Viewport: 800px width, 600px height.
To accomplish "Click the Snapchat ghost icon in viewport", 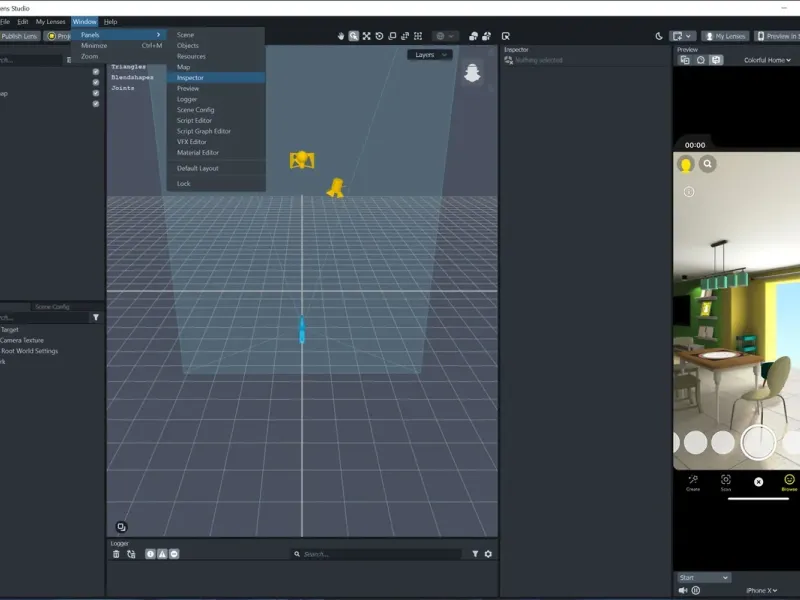I will coord(472,73).
